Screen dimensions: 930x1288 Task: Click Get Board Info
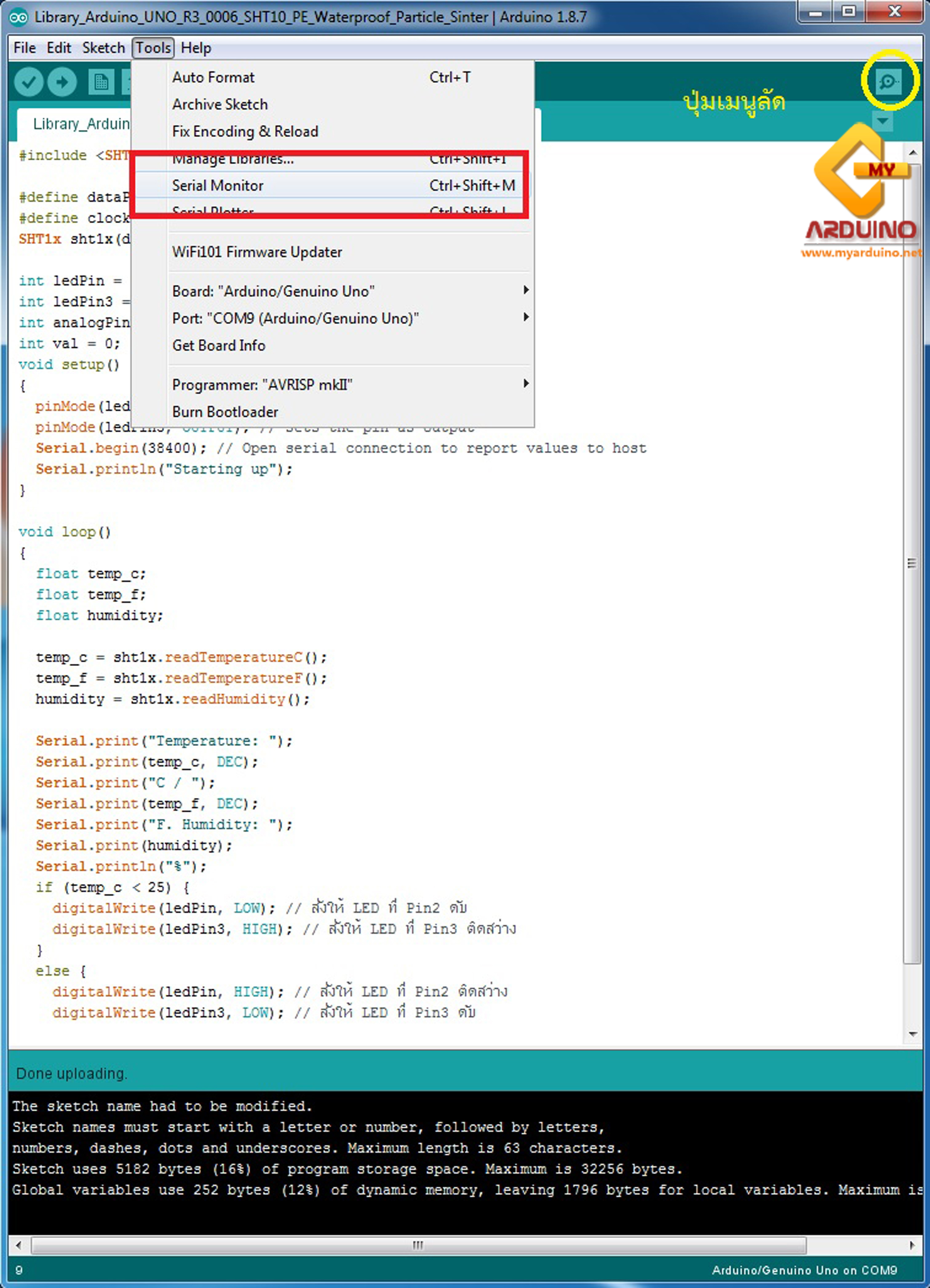[218, 345]
